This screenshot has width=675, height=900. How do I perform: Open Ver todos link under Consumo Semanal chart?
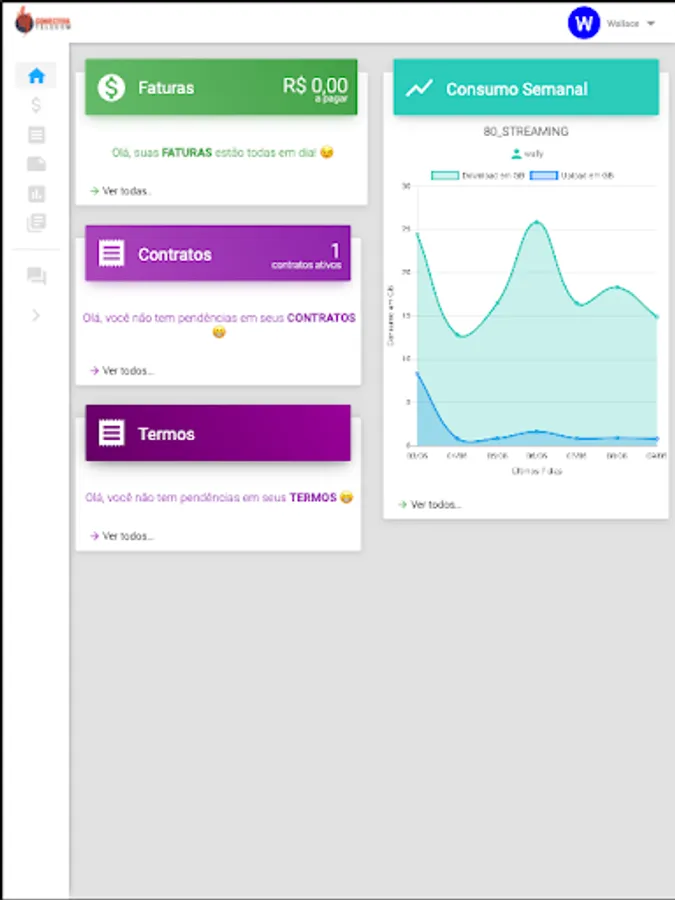click(430, 505)
